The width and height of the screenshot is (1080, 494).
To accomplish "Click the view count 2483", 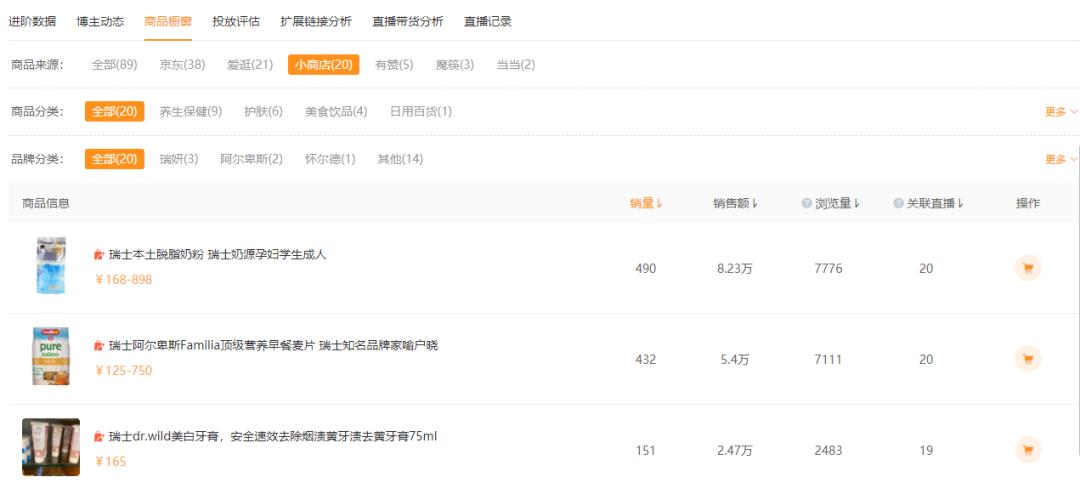I will tap(828, 451).
